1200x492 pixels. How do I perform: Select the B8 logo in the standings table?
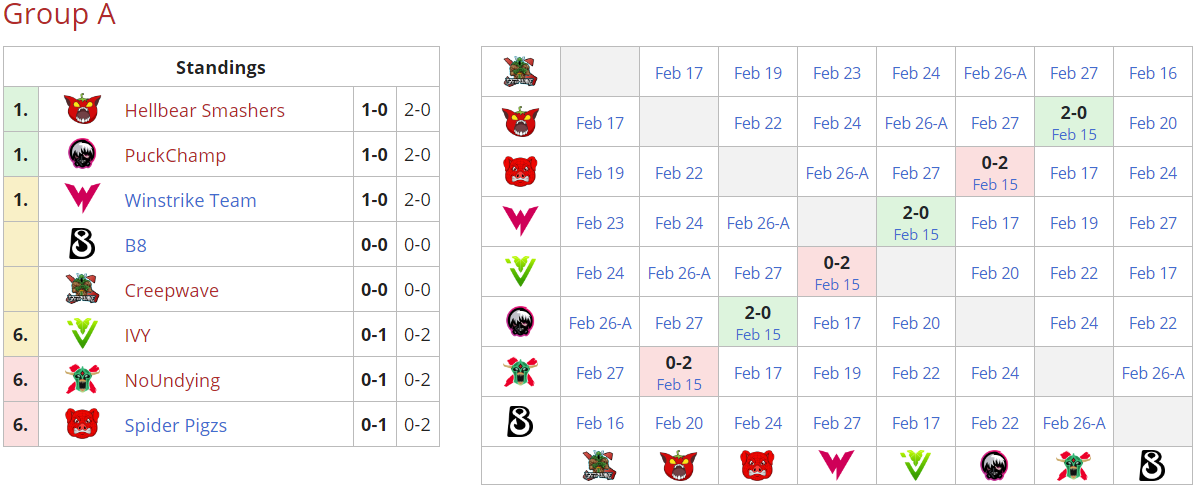point(82,245)
